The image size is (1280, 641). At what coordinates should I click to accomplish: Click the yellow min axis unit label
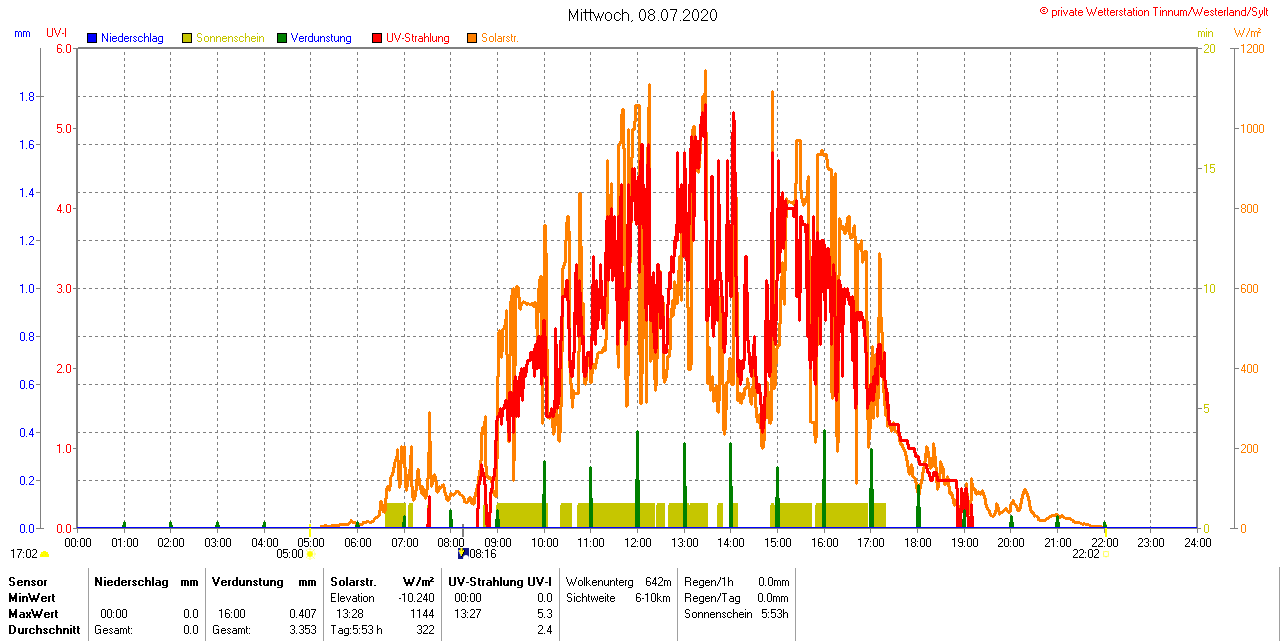(1206, 33)
